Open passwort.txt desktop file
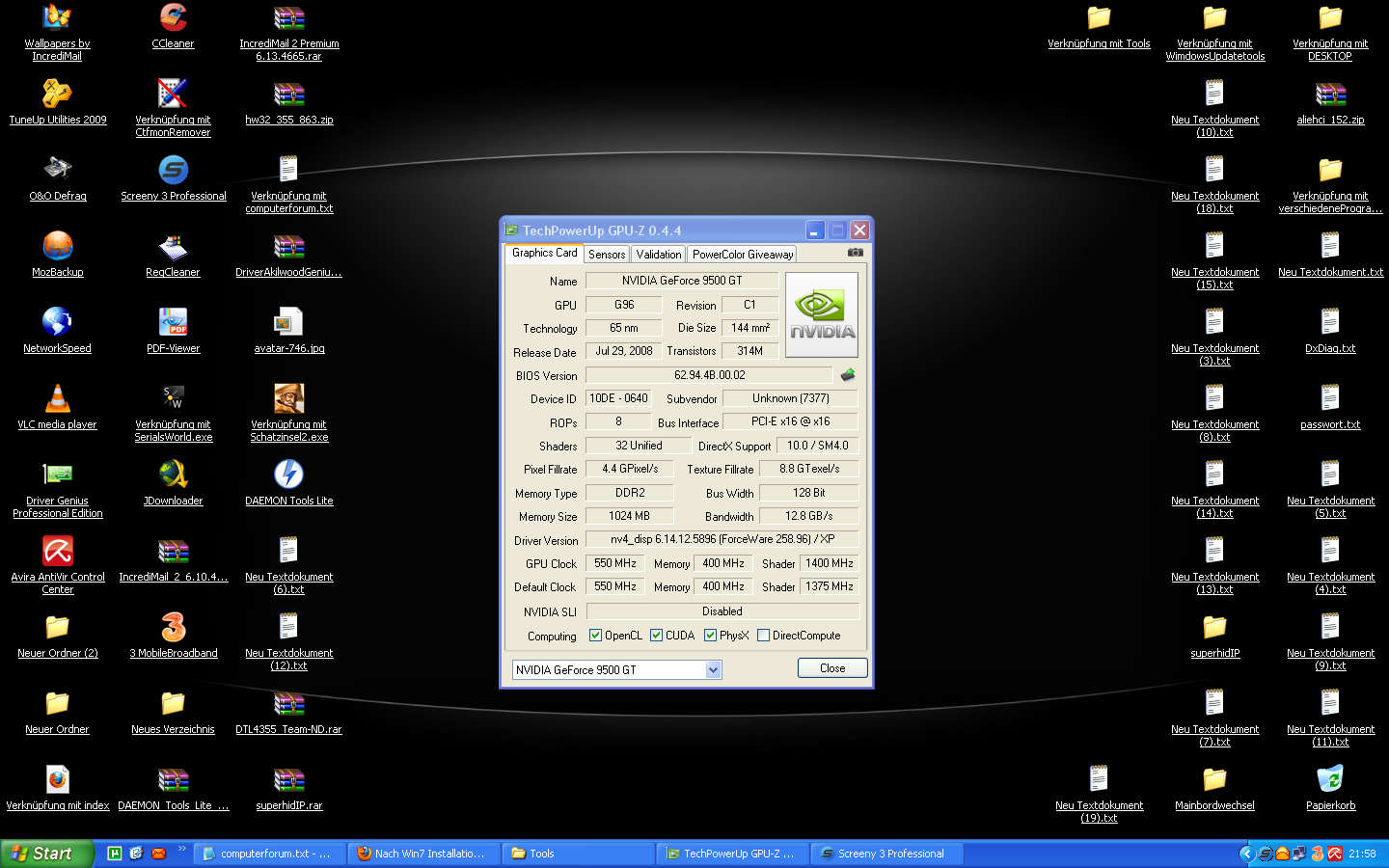The height and width of the screenshot is (868, 1389). click(1330, 407)
